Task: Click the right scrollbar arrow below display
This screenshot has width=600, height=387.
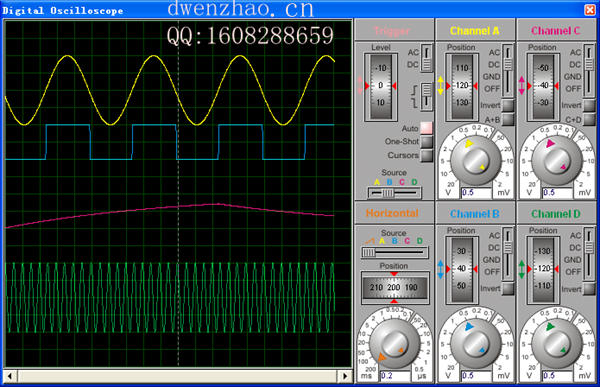Action: point(345,376)
